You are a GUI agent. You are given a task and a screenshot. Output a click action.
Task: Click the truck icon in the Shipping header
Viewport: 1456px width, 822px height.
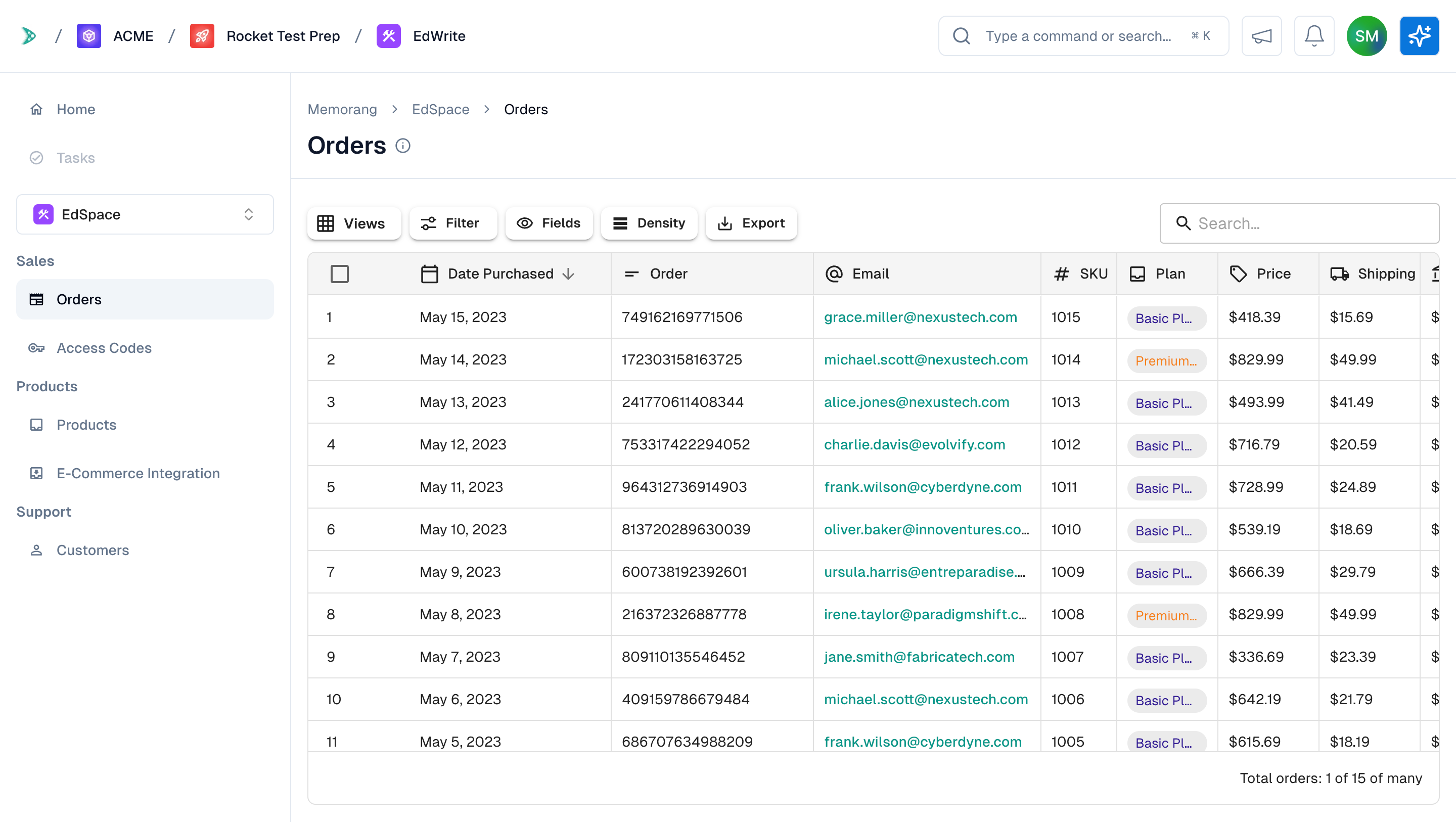tap(1340, 273)
